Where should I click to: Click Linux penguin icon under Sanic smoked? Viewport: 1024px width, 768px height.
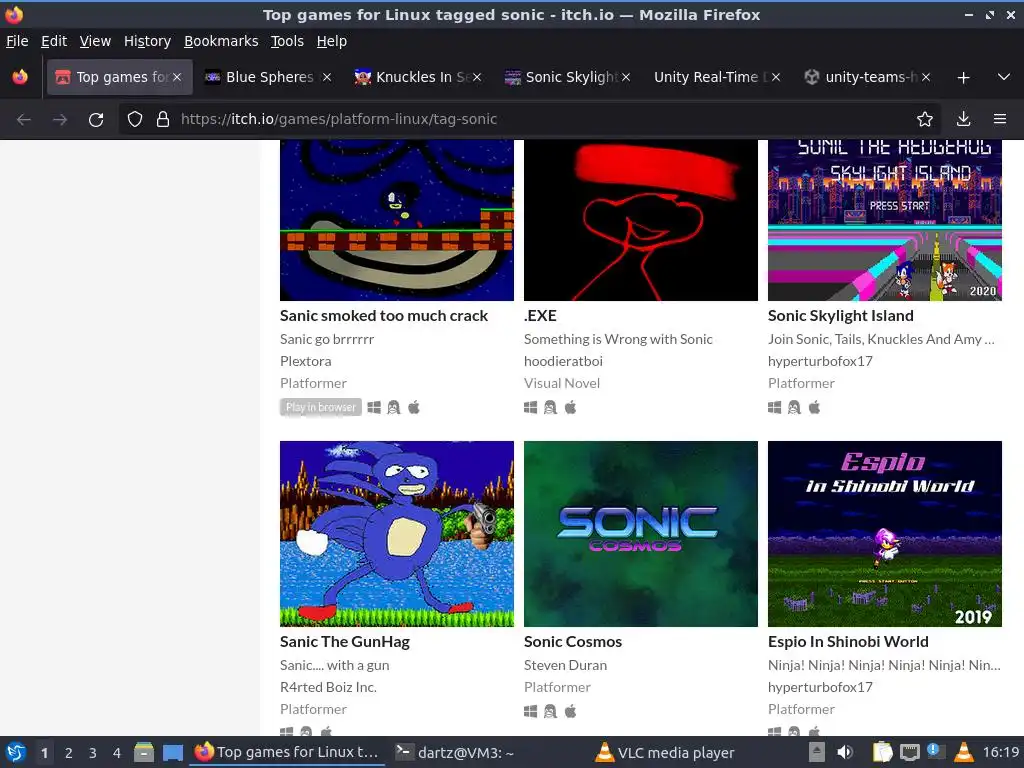tap(394, 408)
